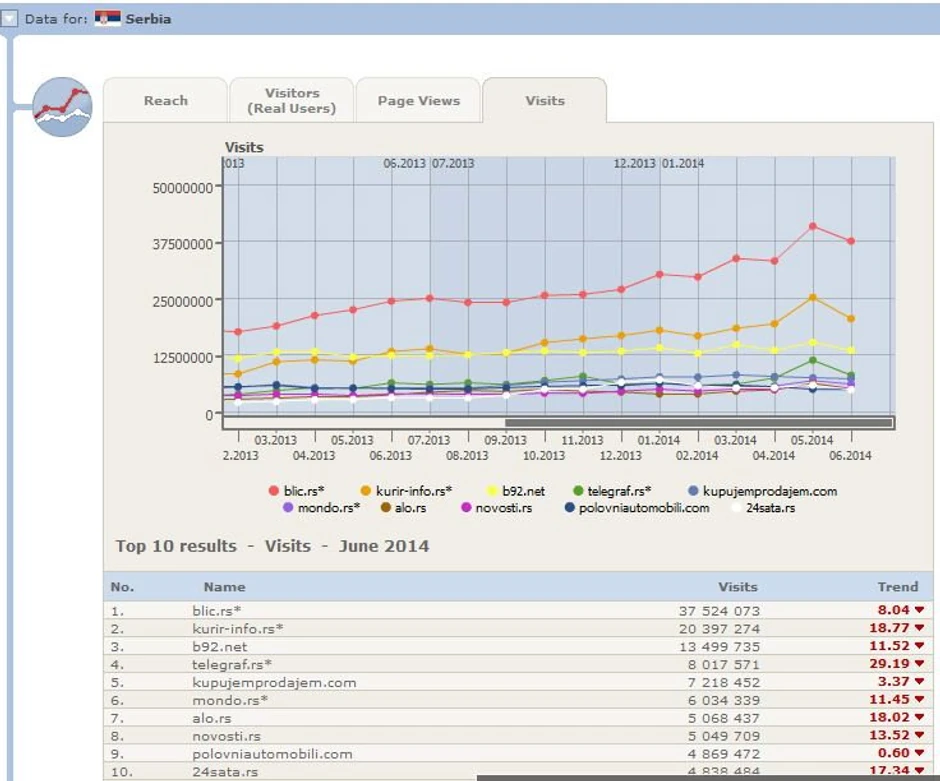Collapse the Data for Serbia section arrow

pos(9,18)
